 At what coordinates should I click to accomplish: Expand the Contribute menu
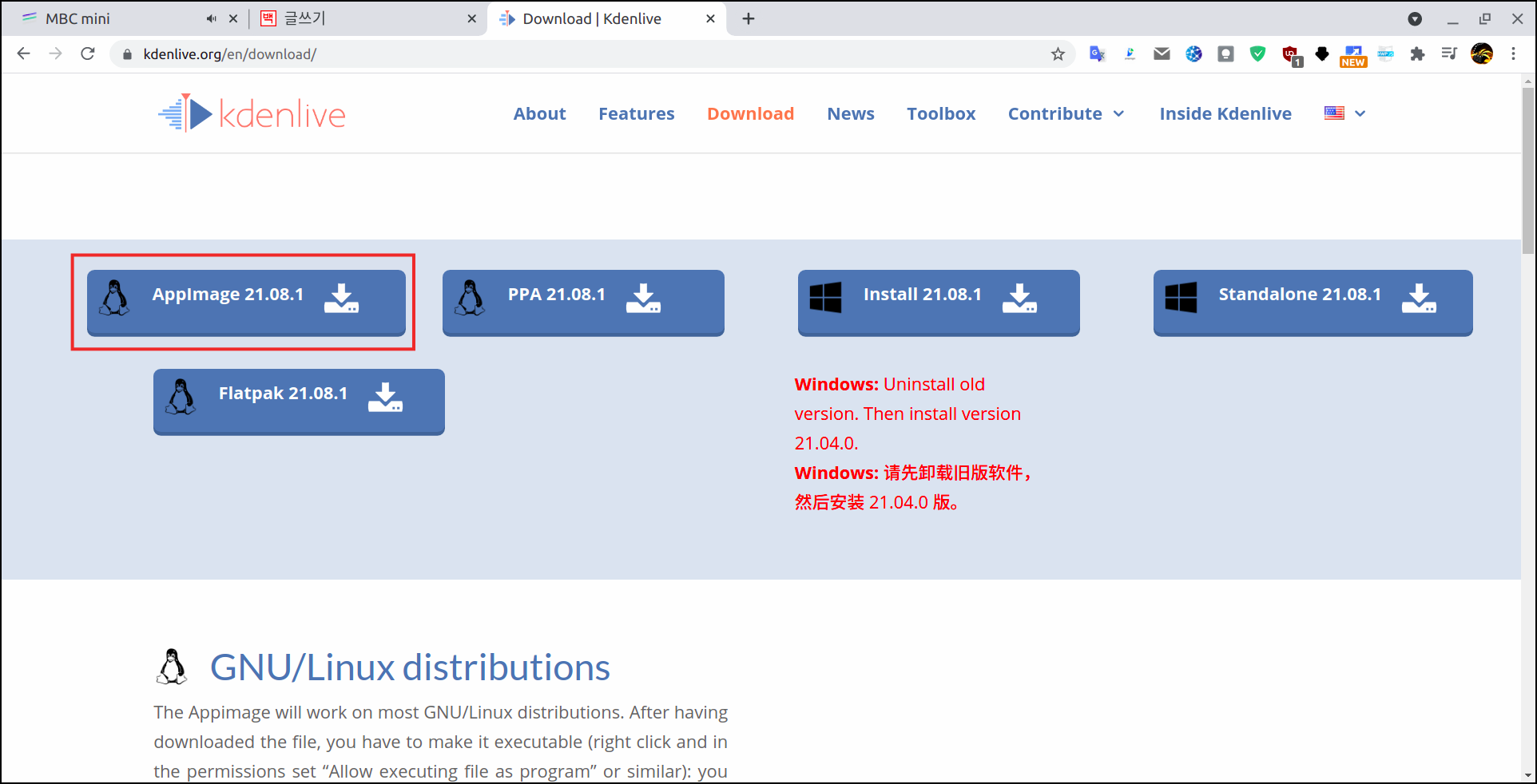(1066, 113)
